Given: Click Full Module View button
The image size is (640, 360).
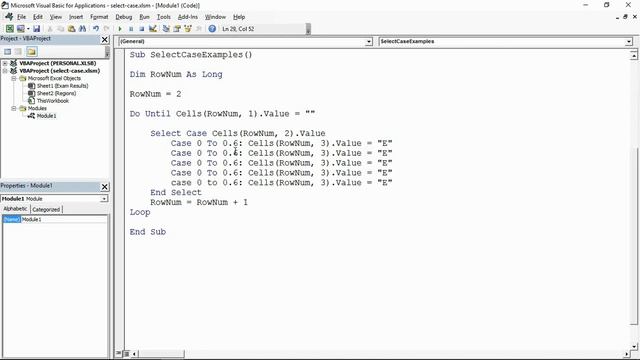Looking at the screenshot, I should (x=126, y=353).
